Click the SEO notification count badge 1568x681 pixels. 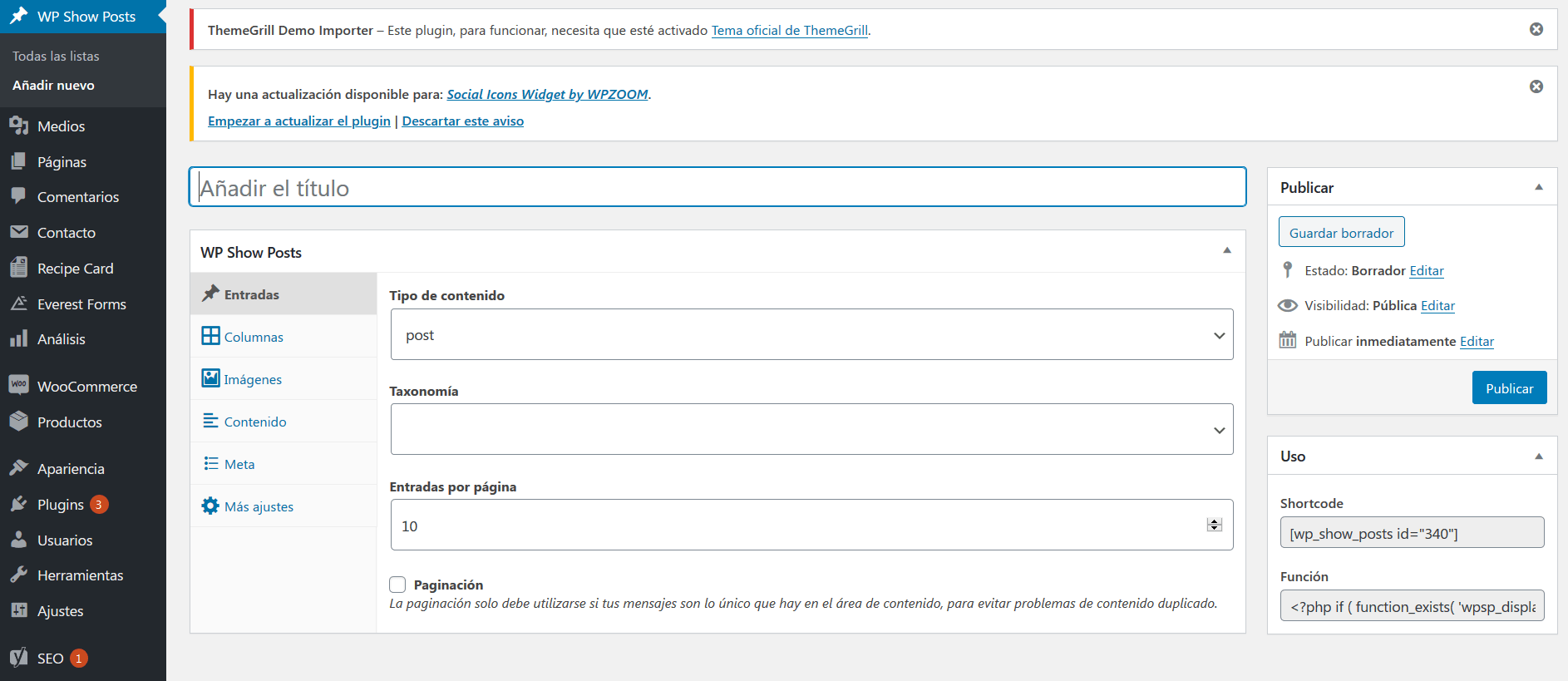pos(79,658)
